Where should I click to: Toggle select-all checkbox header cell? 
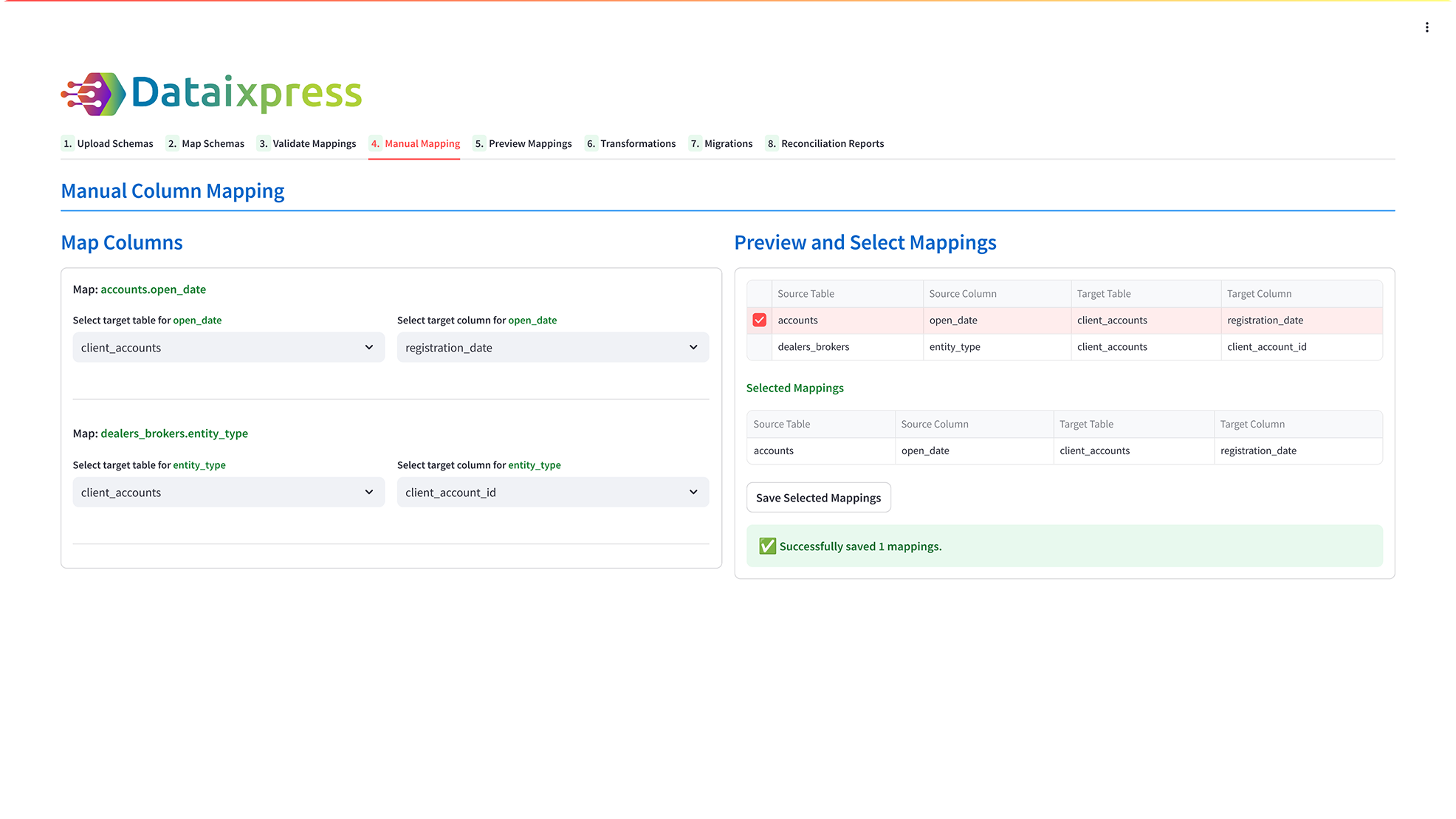click(x=759, y=293)
